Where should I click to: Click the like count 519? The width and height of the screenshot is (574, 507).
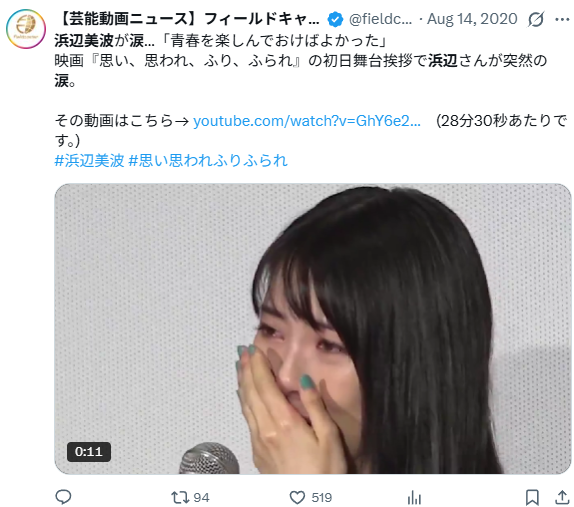(321, 497)
